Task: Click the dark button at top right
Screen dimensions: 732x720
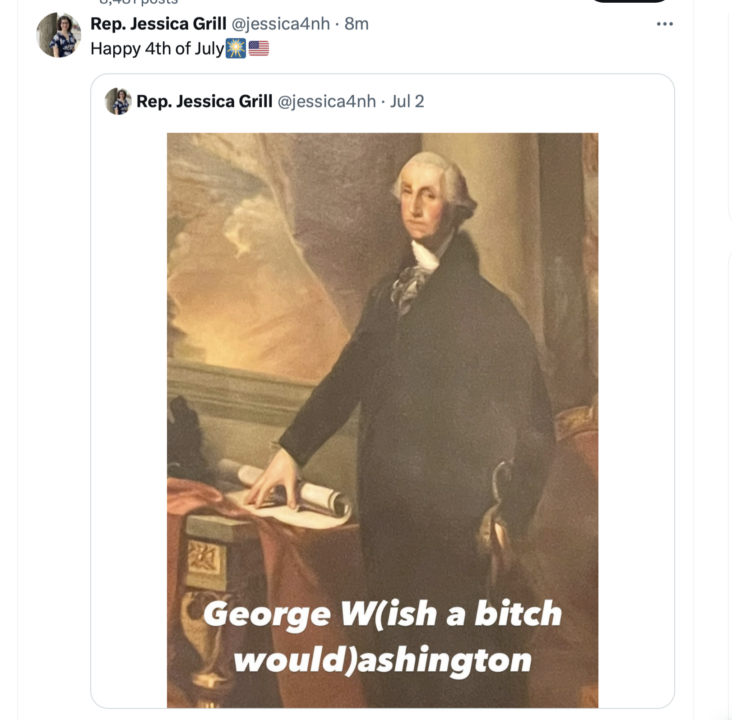Action: [x=629, y=1]
